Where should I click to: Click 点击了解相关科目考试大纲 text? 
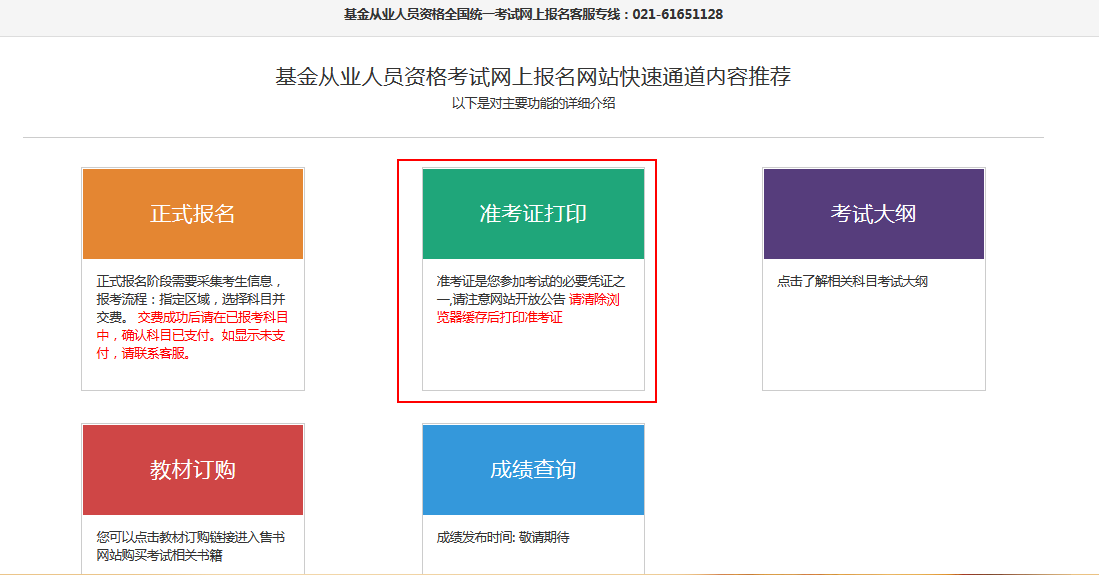(x=852, y=282)
